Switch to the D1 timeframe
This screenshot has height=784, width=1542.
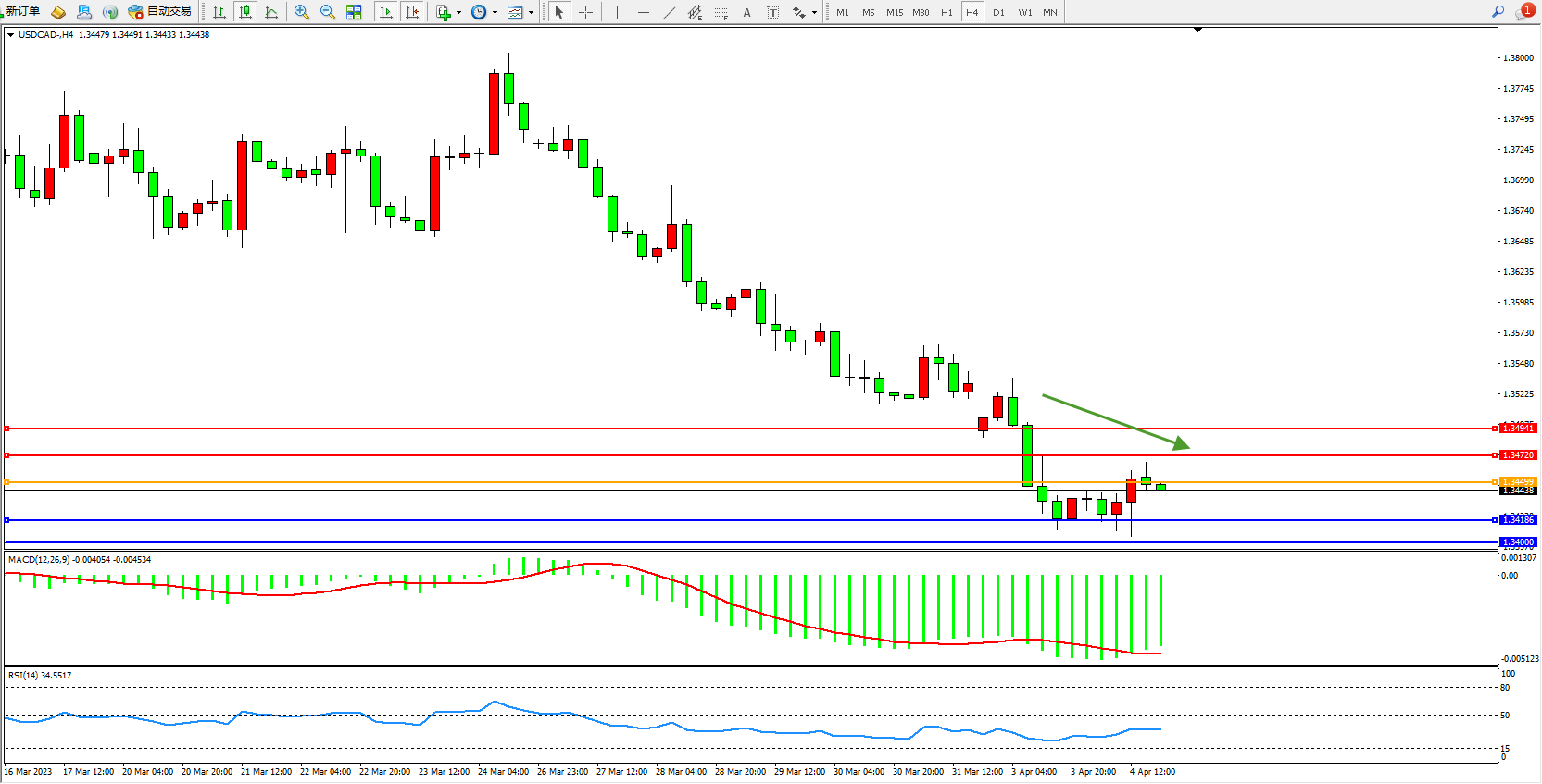997,12
